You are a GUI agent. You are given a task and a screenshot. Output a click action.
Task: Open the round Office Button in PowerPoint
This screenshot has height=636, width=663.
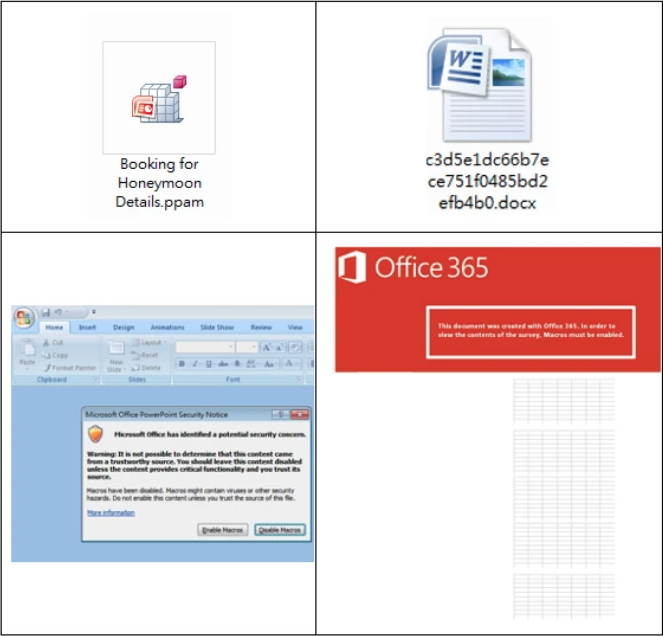point(24,317)
